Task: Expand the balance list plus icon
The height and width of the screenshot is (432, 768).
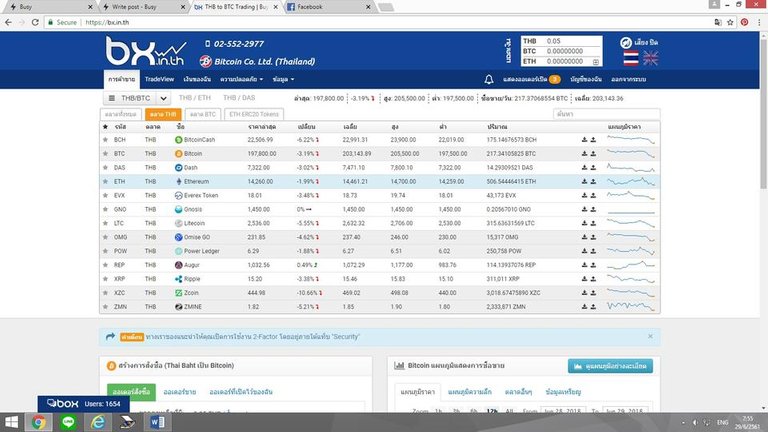Action: [x=596, y=62]
